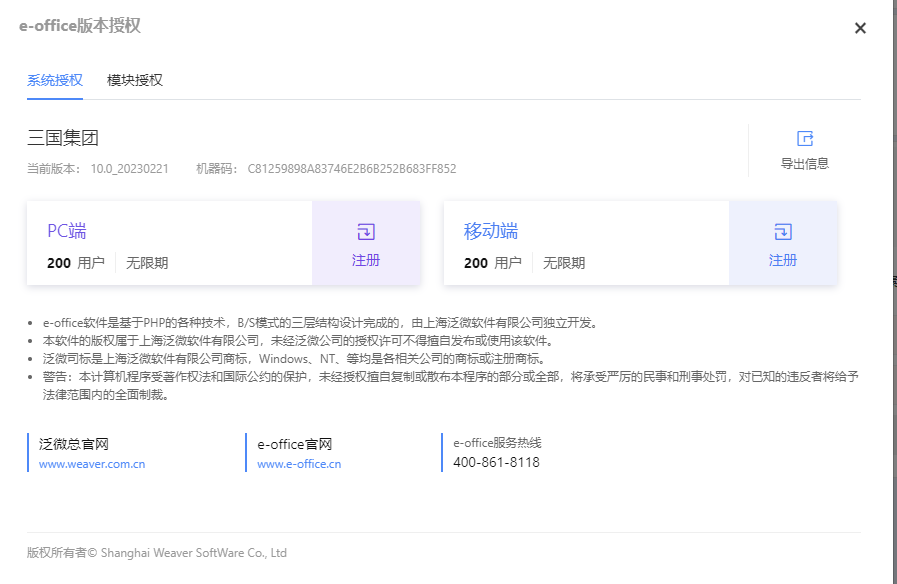Viewport: 897px width, 584px height.
Task: Click the bullet starting with 本软件的版权属于
Action: tap(299, 341)
